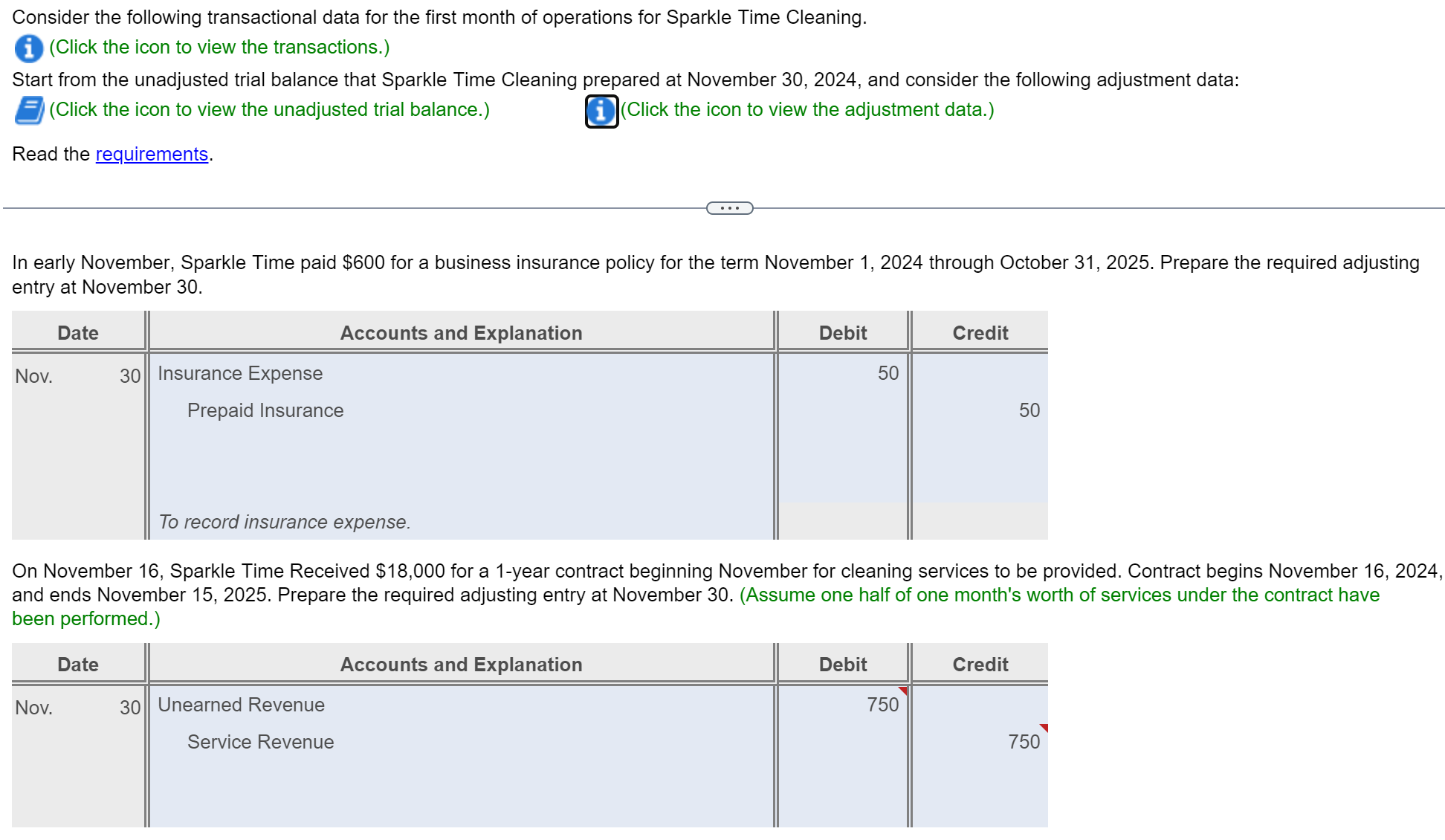
Task: Click the red triangle on the 750 debit cell
Action: point(901,691)
